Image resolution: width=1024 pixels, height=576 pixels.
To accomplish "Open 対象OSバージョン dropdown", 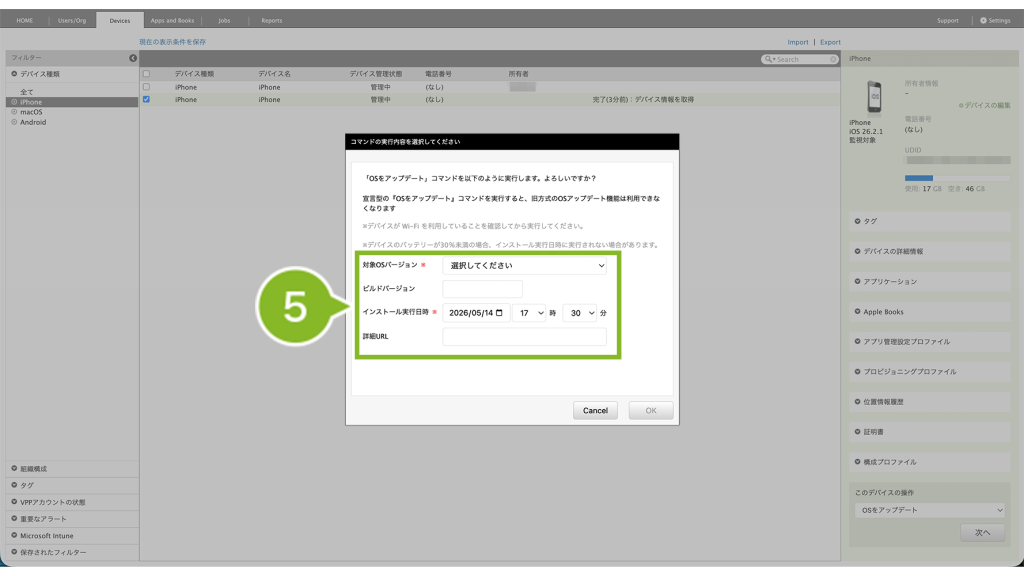I will pos(524,265).
